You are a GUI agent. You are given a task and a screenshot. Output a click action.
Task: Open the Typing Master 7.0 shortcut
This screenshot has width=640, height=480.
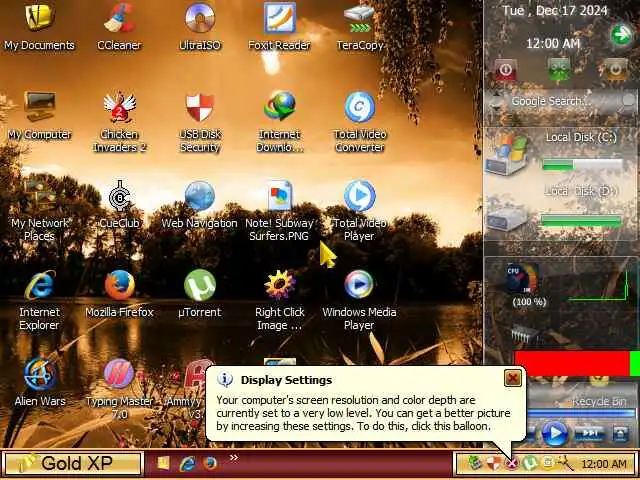click(x=119, y=389)
